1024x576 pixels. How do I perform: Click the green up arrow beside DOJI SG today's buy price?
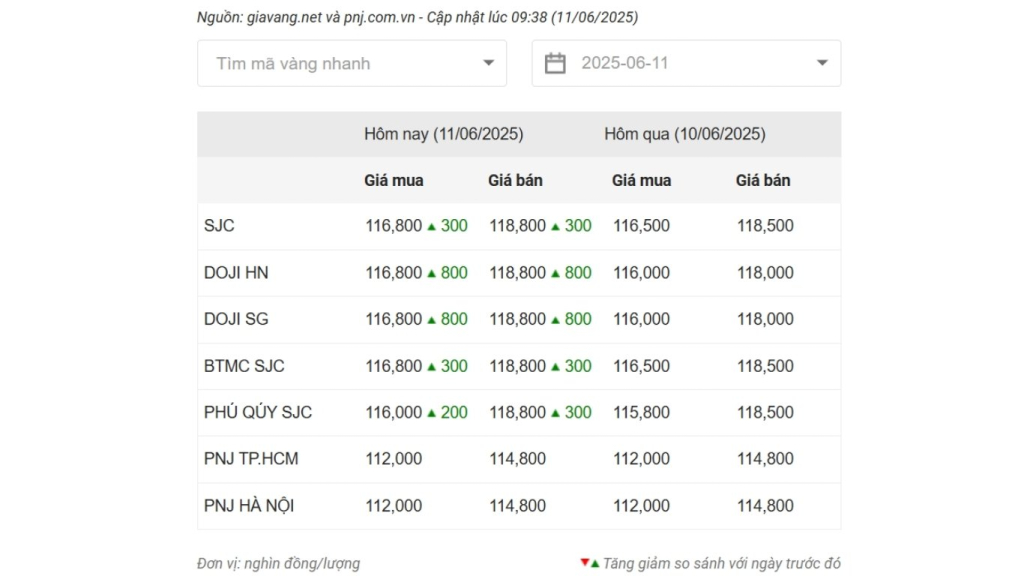click(432, 320)
